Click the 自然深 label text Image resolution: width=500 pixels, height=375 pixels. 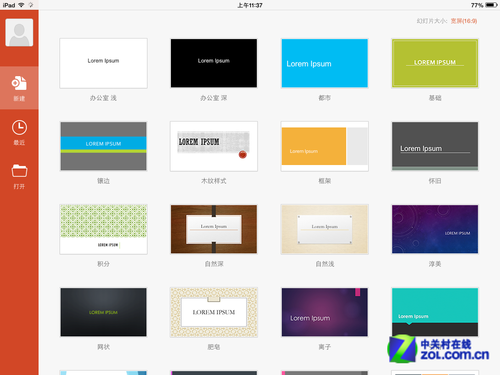coord(214,264)
